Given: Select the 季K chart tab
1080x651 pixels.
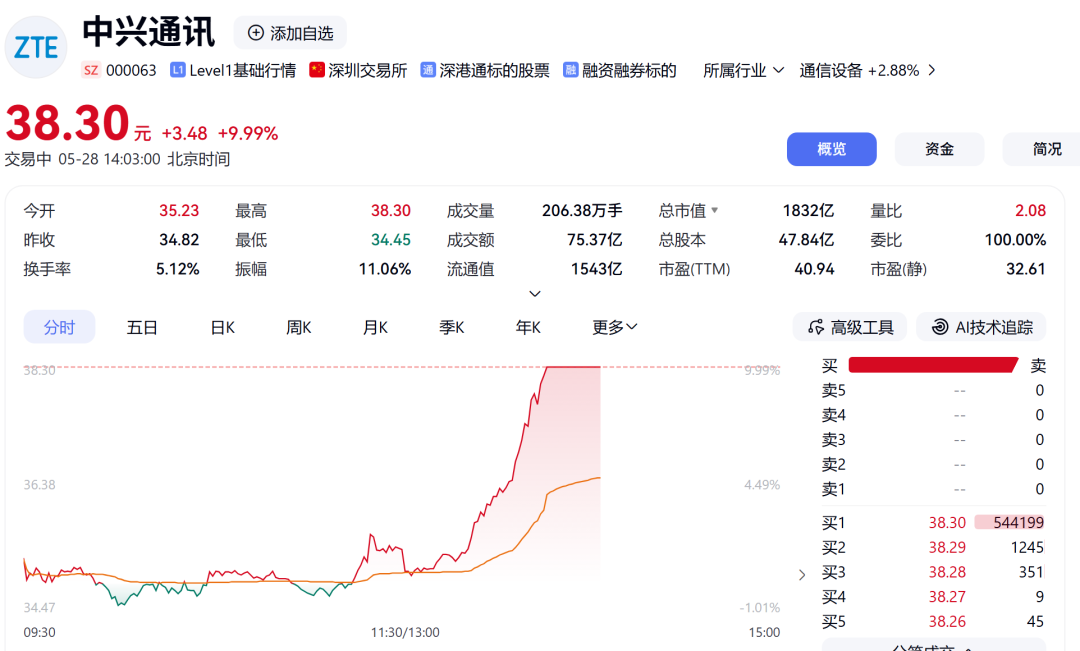Looking at the screenshot, I should coord(452,327).
